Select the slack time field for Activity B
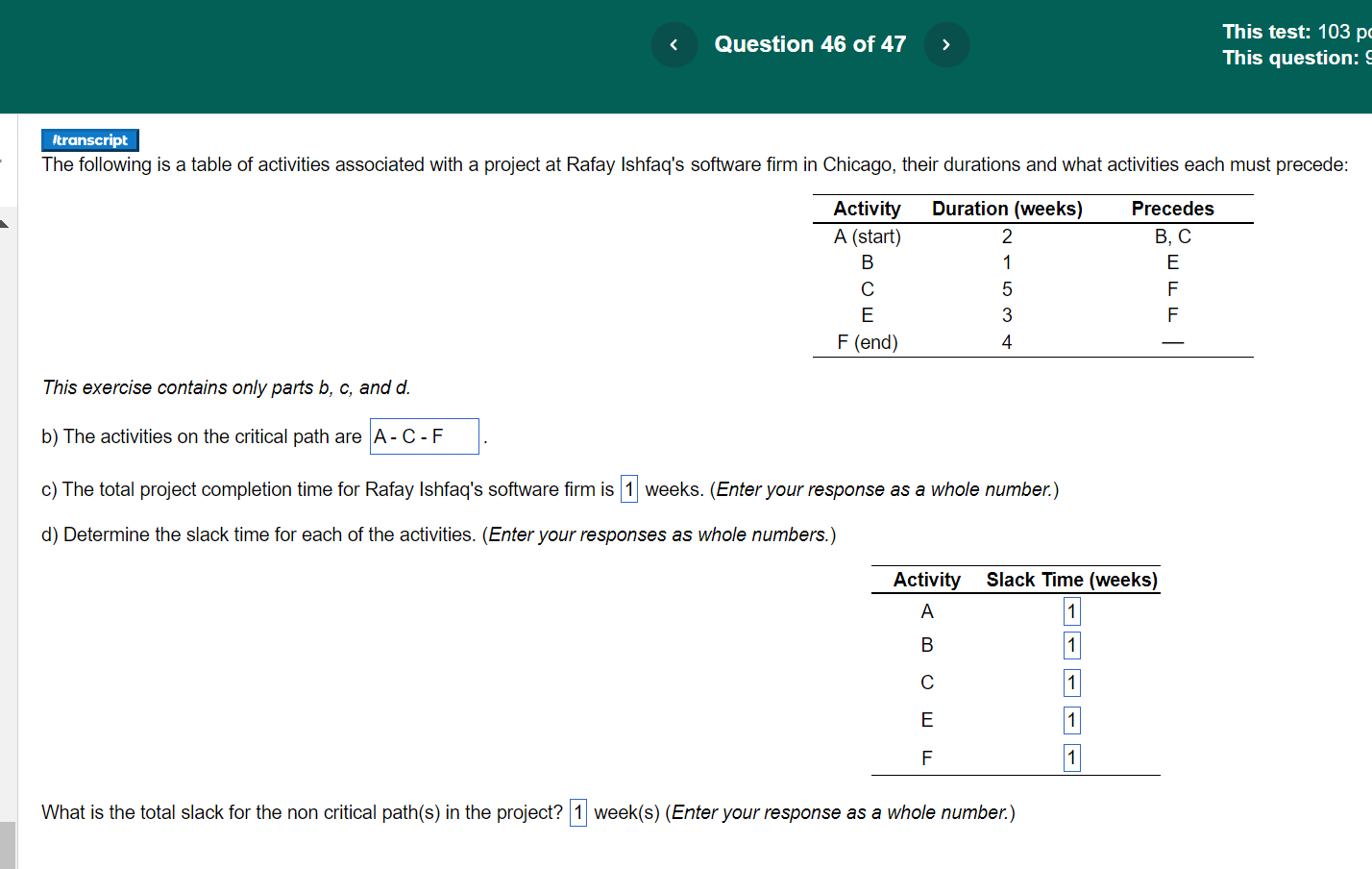 [1071, 645]
